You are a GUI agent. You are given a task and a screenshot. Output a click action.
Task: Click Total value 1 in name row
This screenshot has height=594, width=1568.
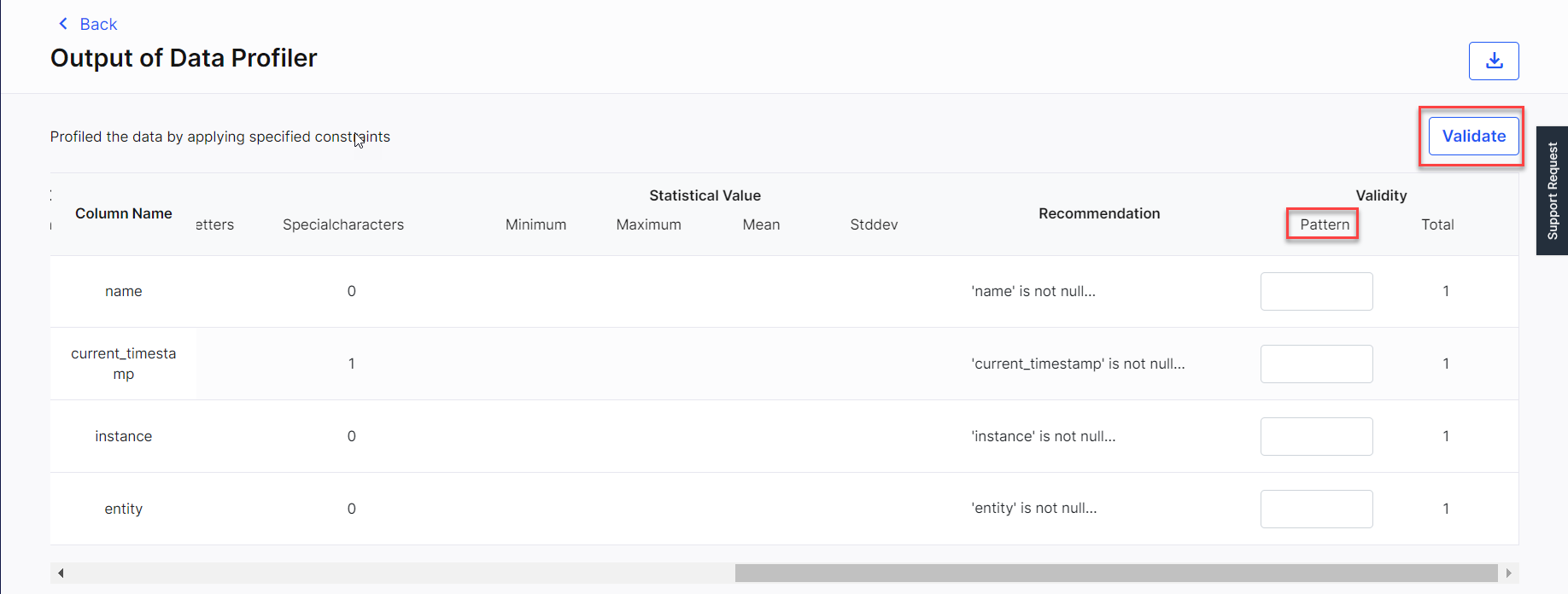(x=1445, y=291)
